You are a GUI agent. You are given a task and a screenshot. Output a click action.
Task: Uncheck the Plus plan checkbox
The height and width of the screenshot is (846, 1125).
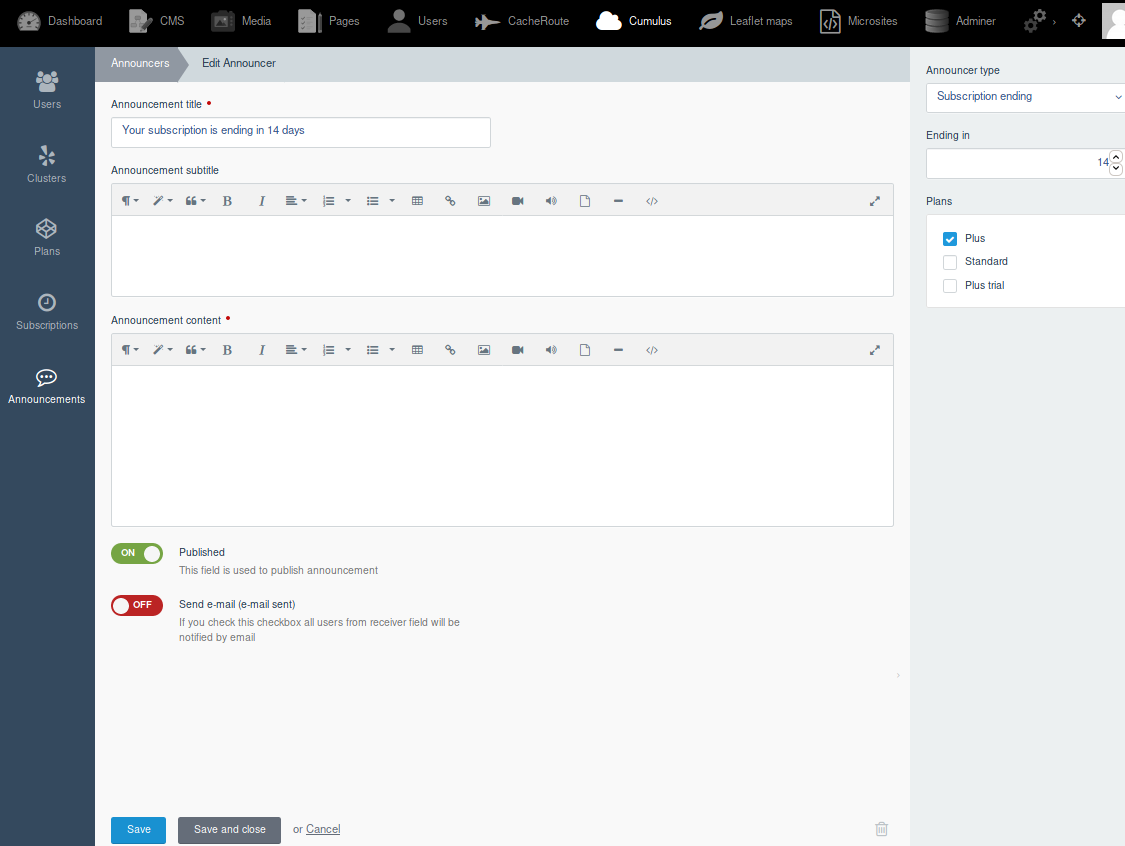(x=950, y=239)
